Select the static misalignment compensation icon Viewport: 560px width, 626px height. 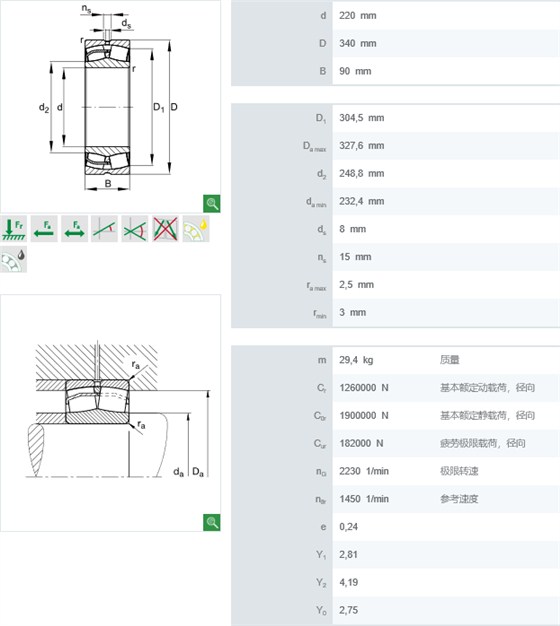[x=105, y=229]
